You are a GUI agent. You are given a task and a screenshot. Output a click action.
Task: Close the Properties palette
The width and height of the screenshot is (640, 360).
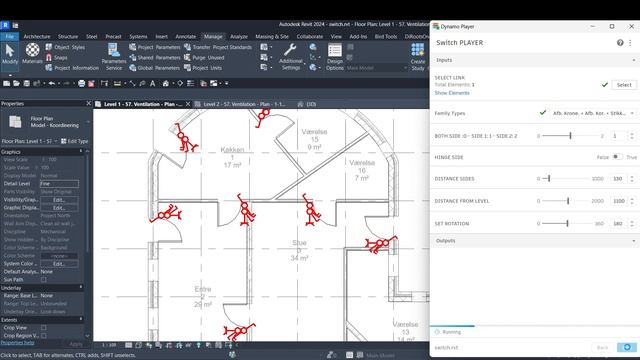tap(89, 104)
